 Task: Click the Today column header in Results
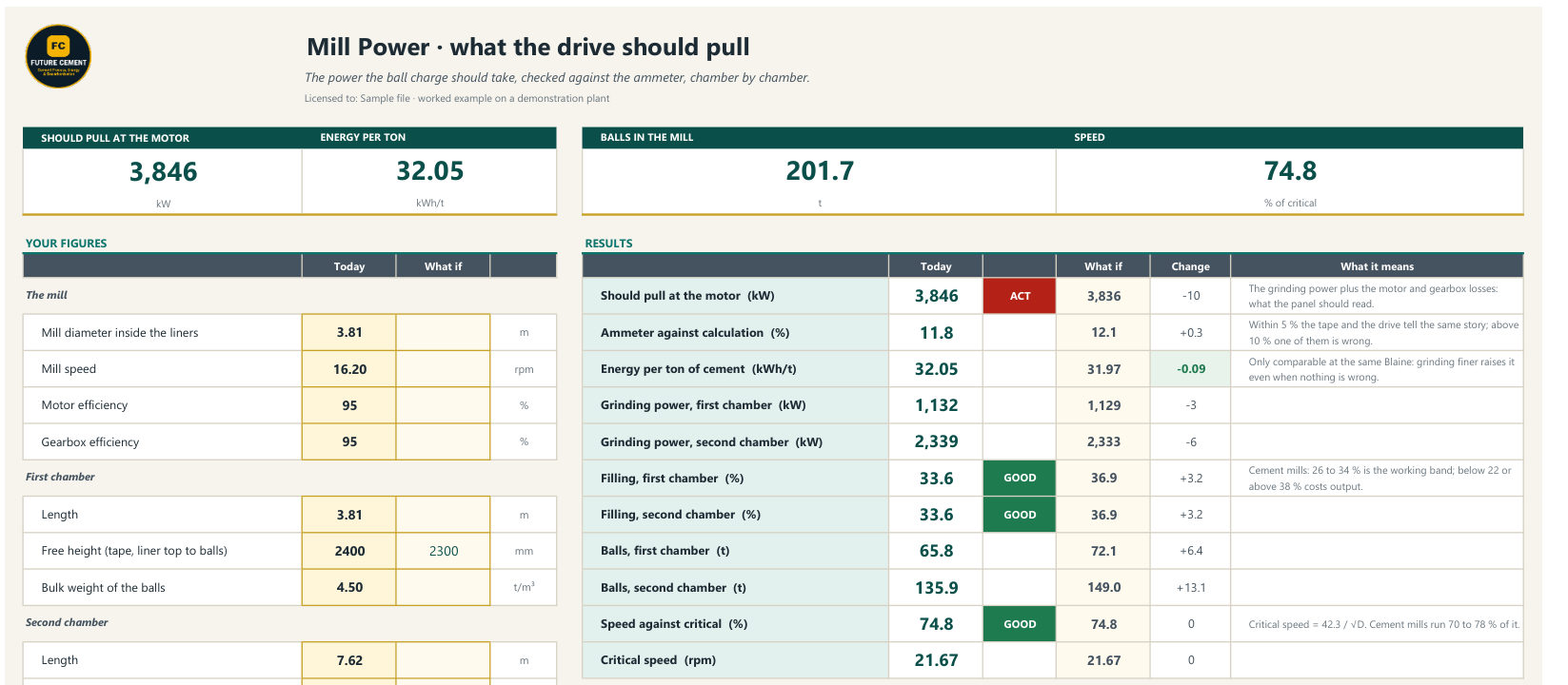point(936,266)
